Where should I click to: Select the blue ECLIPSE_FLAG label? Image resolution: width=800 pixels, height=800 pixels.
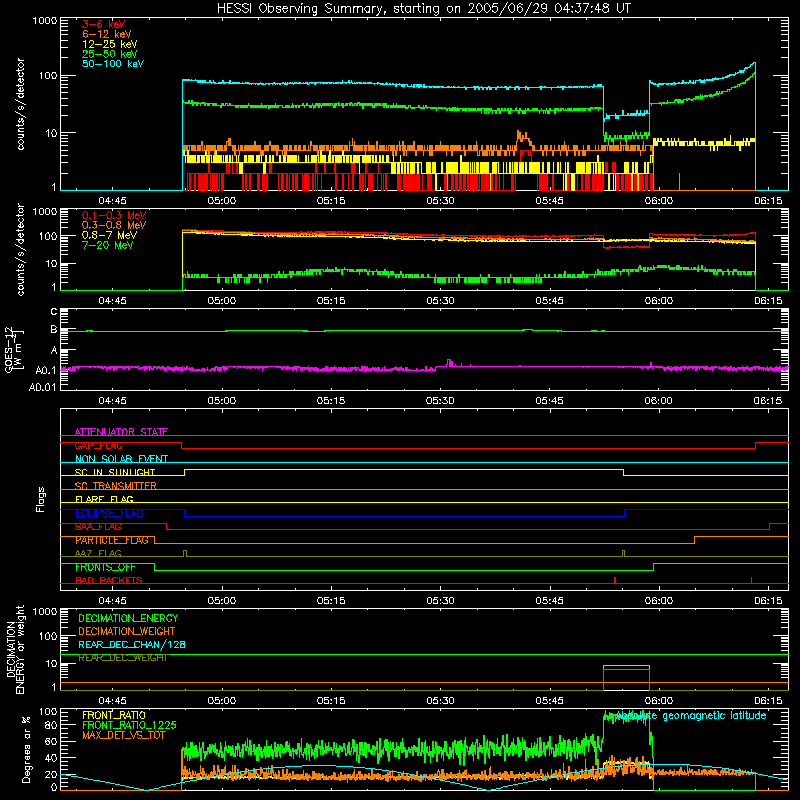(110, 513)
